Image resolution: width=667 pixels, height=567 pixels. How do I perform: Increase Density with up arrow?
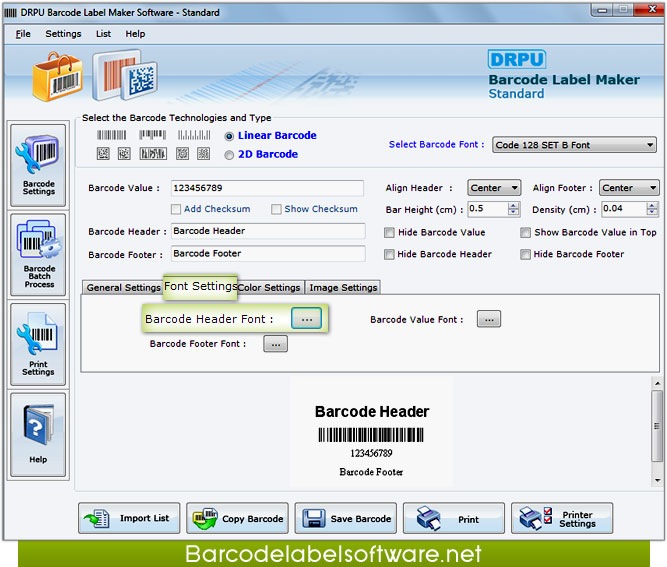click(652, 205)
